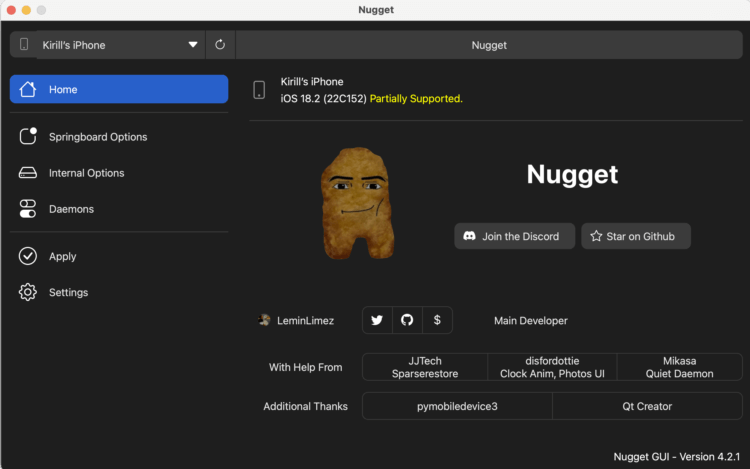The image size is (750, 469).
Task: Click Join the Discord button
Action: 515,236
